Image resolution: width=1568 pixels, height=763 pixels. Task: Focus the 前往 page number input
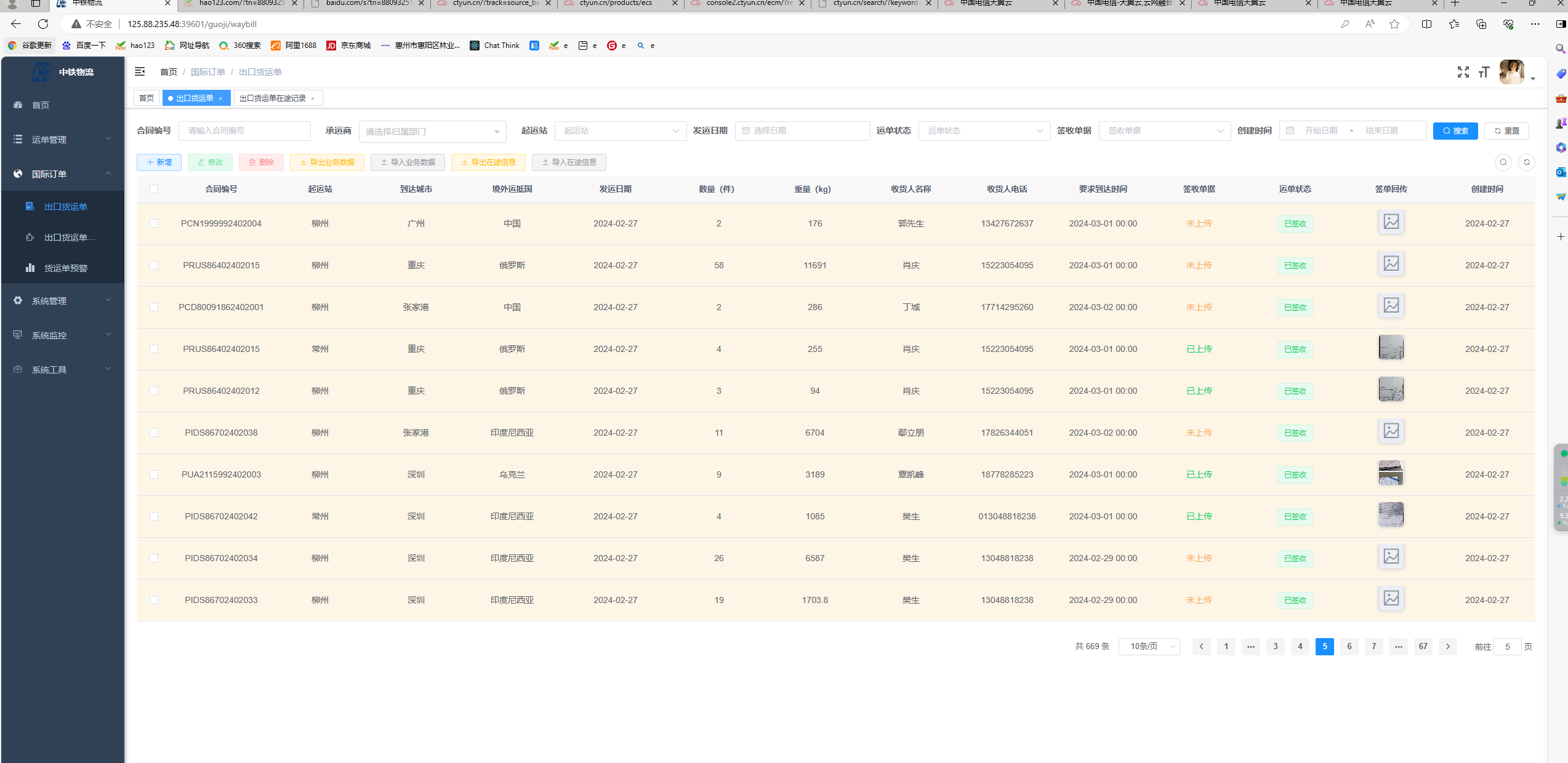(1507, 647)
